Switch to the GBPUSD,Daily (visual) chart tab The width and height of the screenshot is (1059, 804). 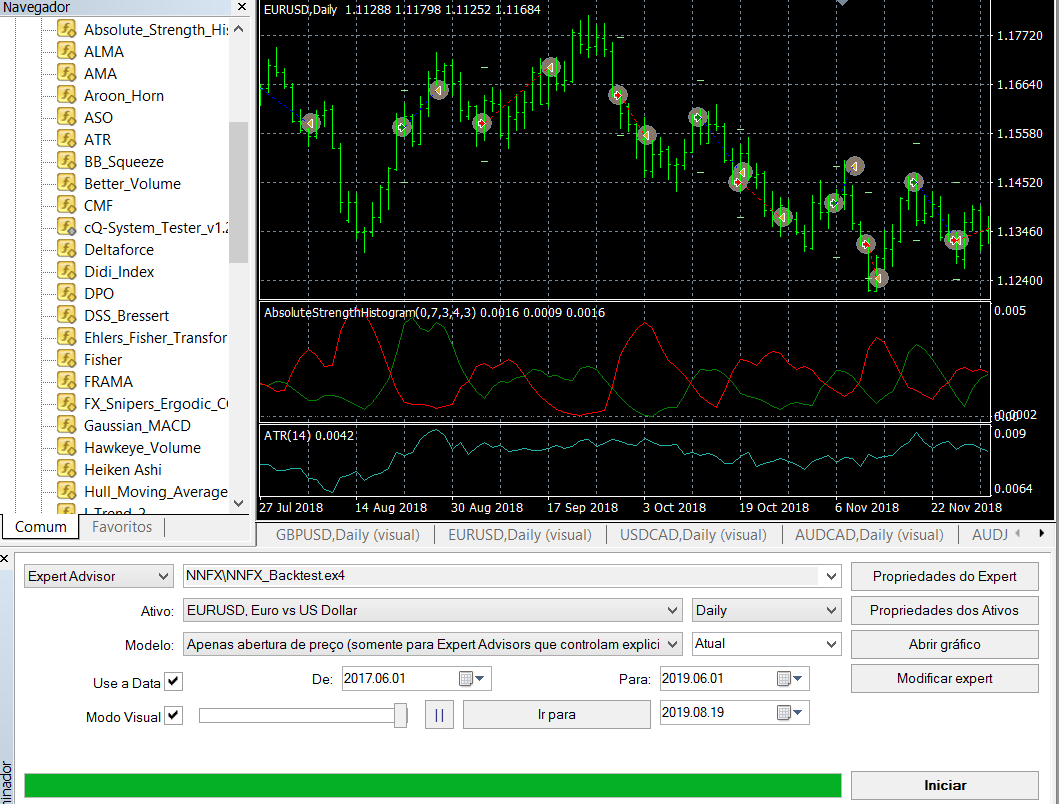point(347,534)
